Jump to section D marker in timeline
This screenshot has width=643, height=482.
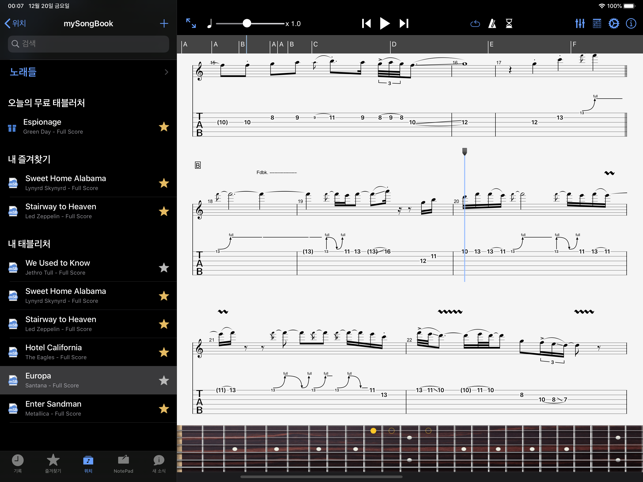coord(394,44)
